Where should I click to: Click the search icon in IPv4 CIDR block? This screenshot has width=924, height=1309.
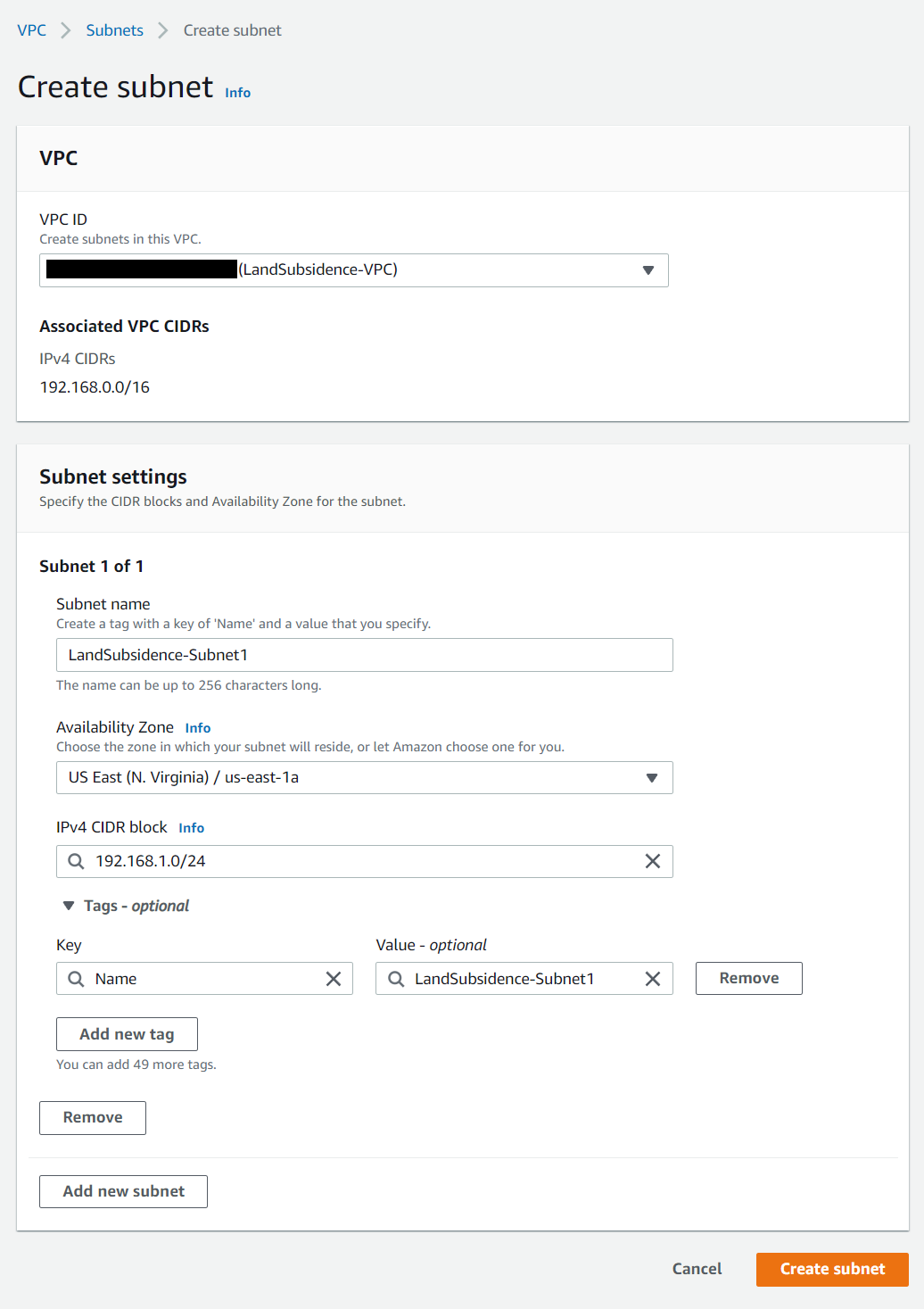click(77, 861)
